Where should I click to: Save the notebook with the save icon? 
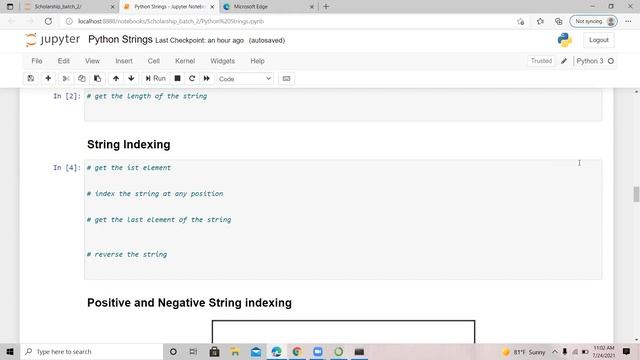(31, 78)
